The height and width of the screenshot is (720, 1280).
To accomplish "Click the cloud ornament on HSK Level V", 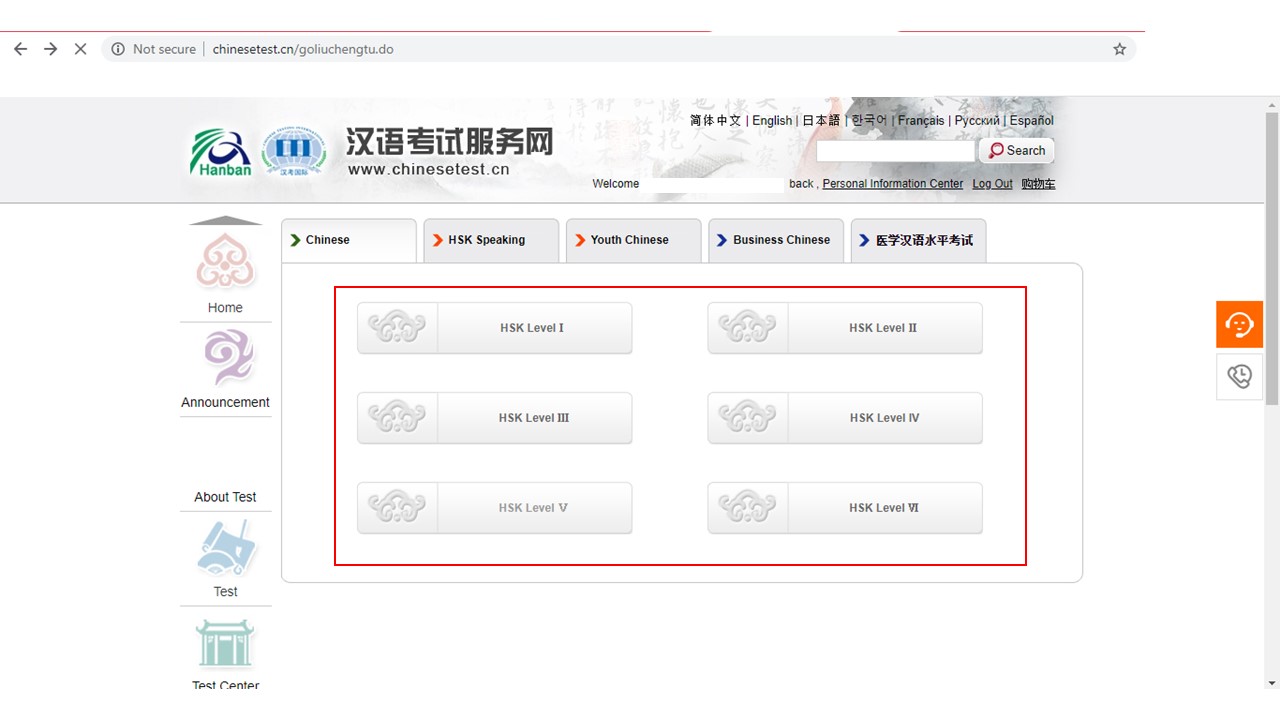I will (397, 507).
